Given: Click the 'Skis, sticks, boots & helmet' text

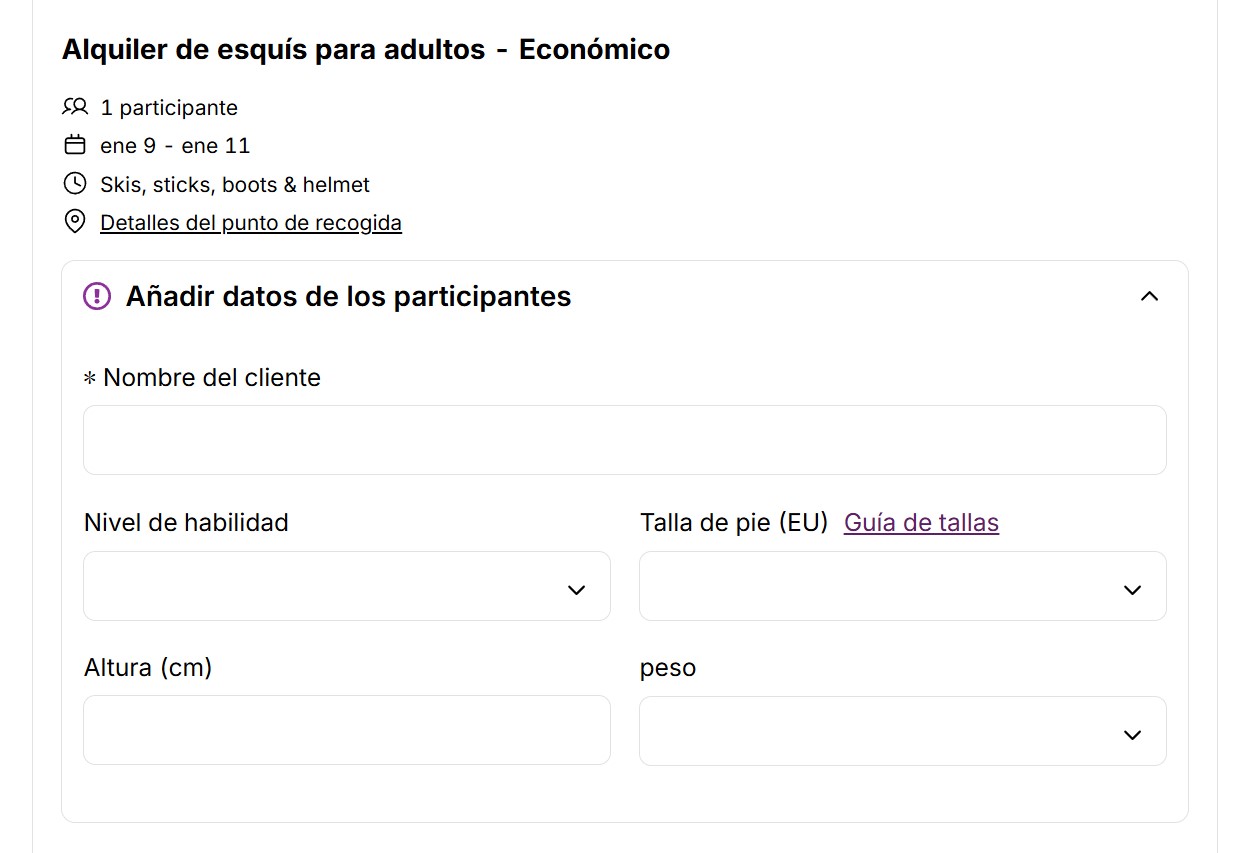Looking at the screenshot, I should click(x=235, y=184).
